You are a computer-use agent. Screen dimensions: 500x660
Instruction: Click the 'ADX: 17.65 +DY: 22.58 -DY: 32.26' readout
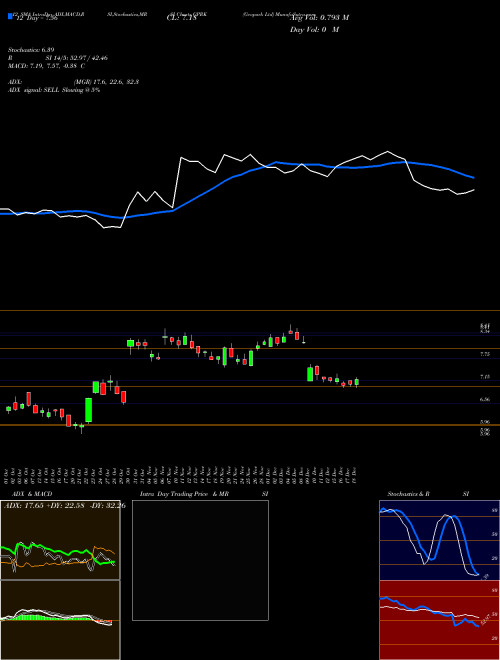click(x=65, y=505)
